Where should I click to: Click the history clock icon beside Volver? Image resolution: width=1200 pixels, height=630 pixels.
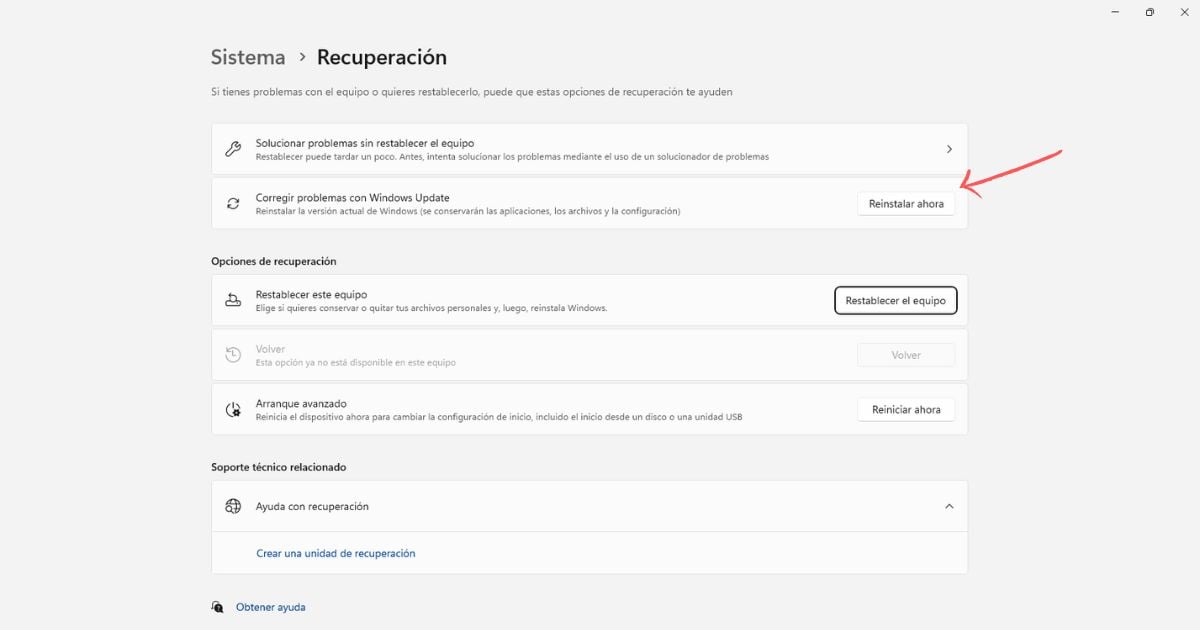[x=233, y=355]
